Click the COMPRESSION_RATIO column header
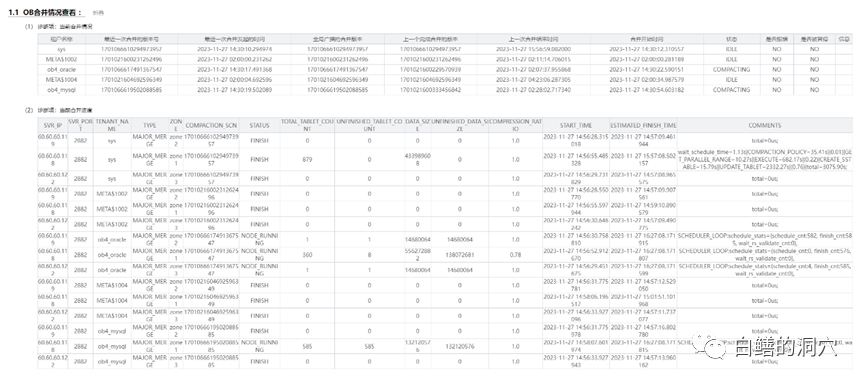 point(515,125)
